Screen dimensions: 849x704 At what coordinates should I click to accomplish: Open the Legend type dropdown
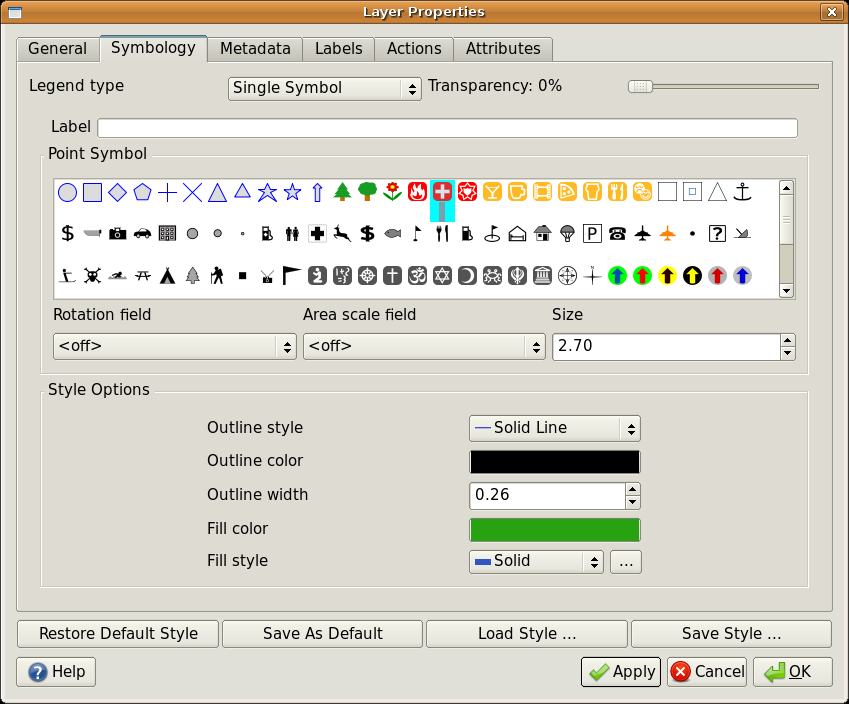coord(324,88)
